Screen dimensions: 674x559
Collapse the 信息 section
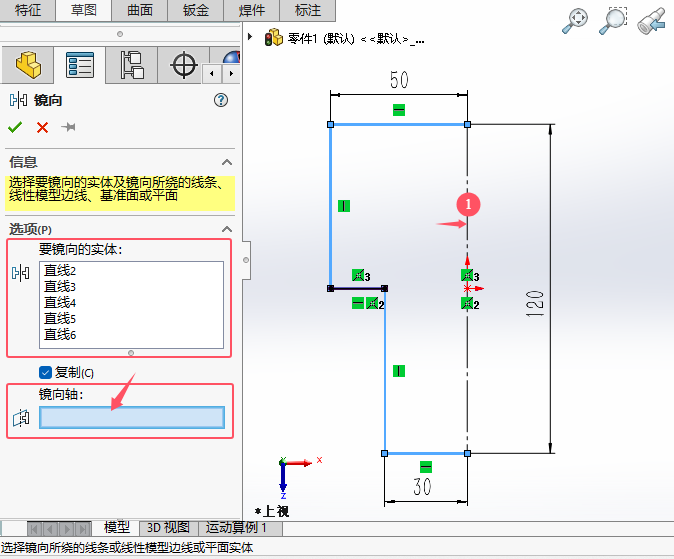[227, 162]
